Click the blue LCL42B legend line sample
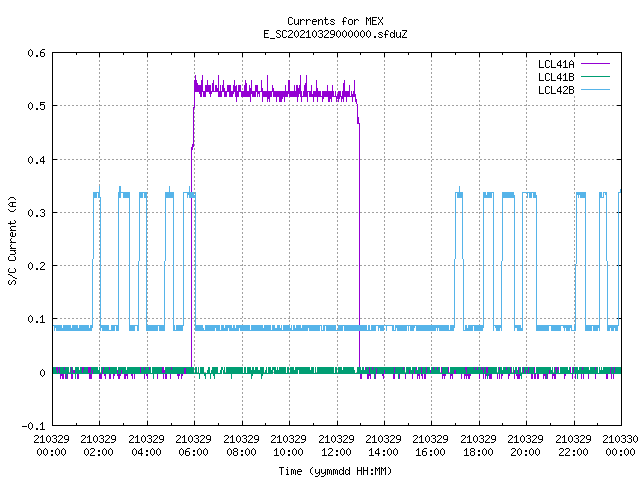The width and height of the screenshot is (640, 480). [x=595, y=90]
